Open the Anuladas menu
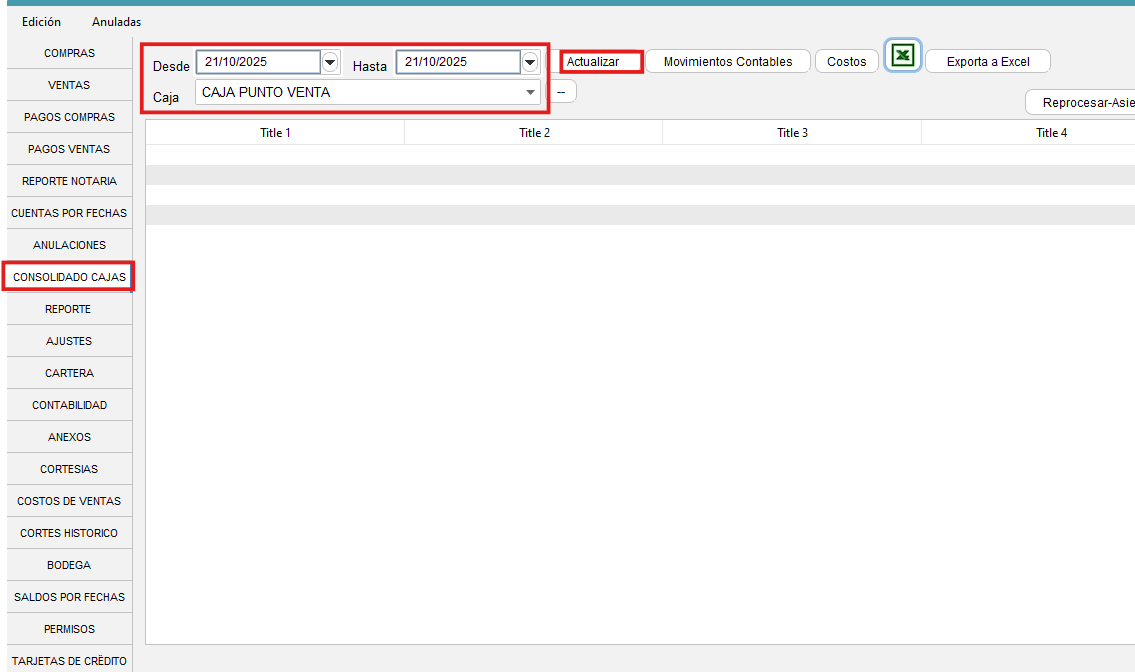This screenshot has width=1135, height=672. (x=116, y=21)
